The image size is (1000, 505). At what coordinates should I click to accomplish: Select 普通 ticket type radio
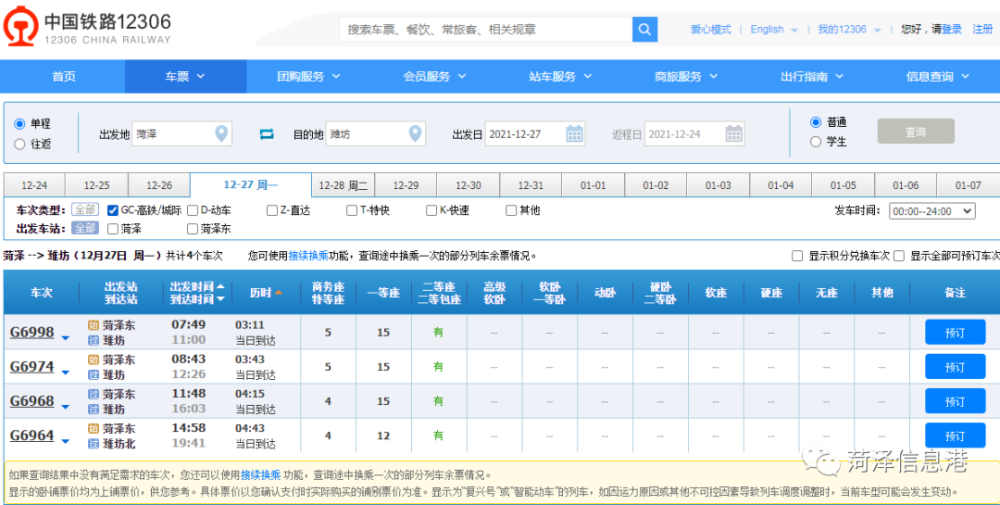(x=816, y=122)
